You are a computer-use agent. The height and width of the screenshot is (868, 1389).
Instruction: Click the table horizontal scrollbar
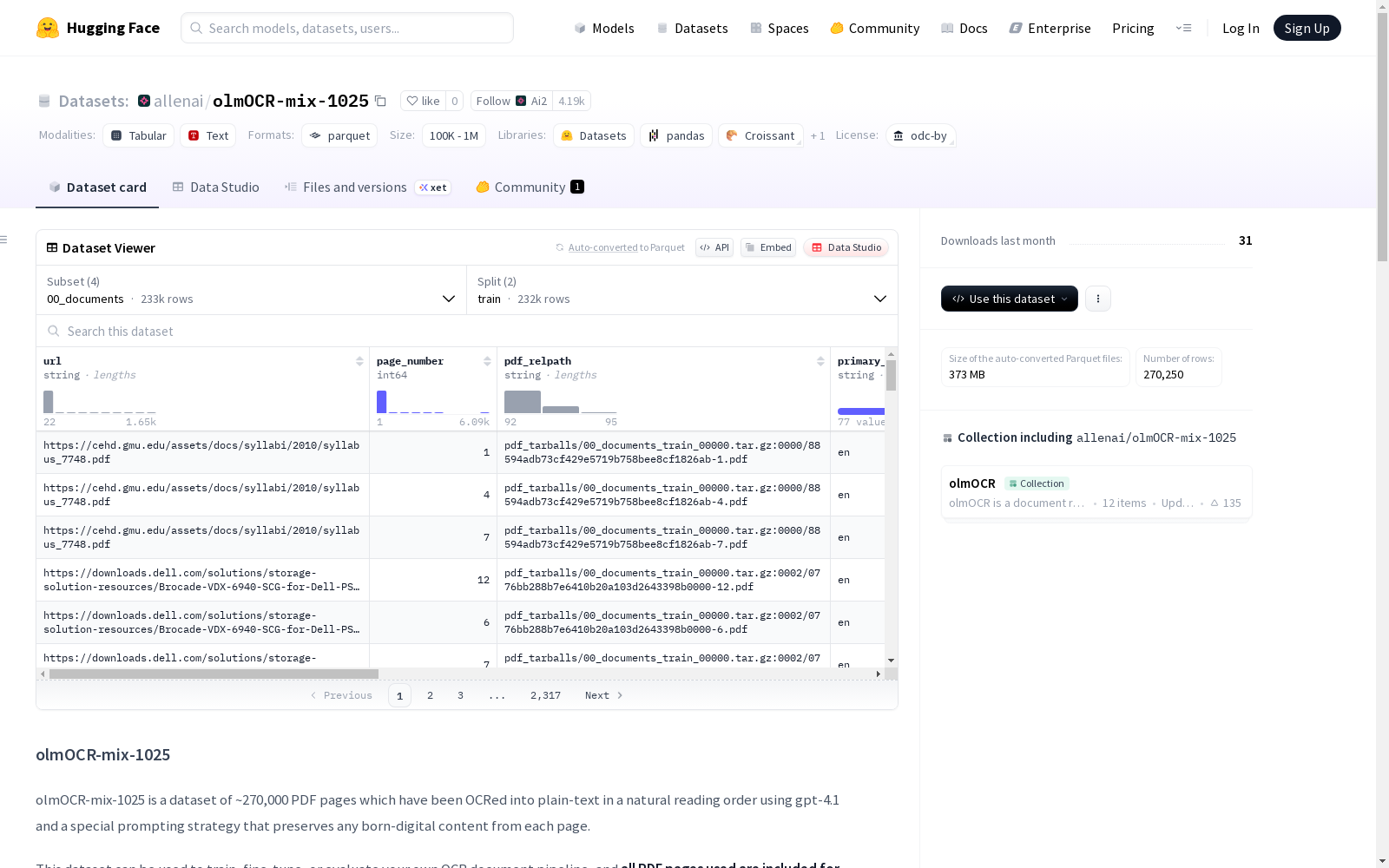[x=214, y=674]
